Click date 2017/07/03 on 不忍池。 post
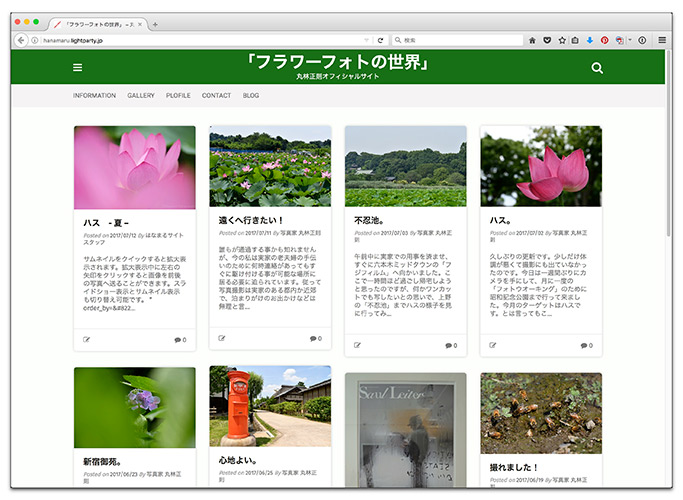The width and height of the screenshot is (683, 500). (x=394, y=233)
